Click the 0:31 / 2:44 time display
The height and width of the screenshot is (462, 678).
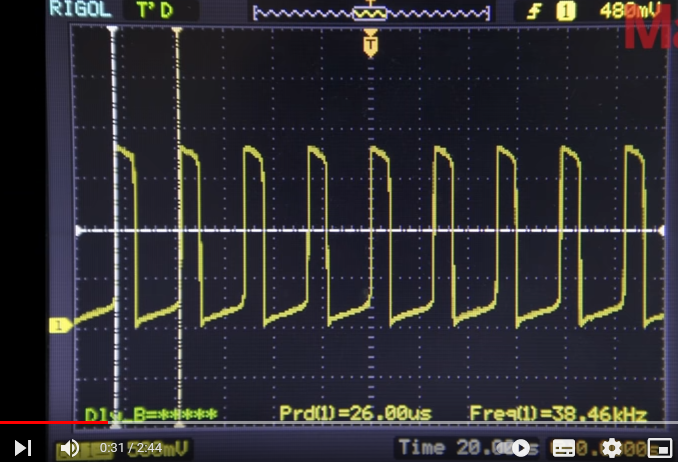coord(131,447)
